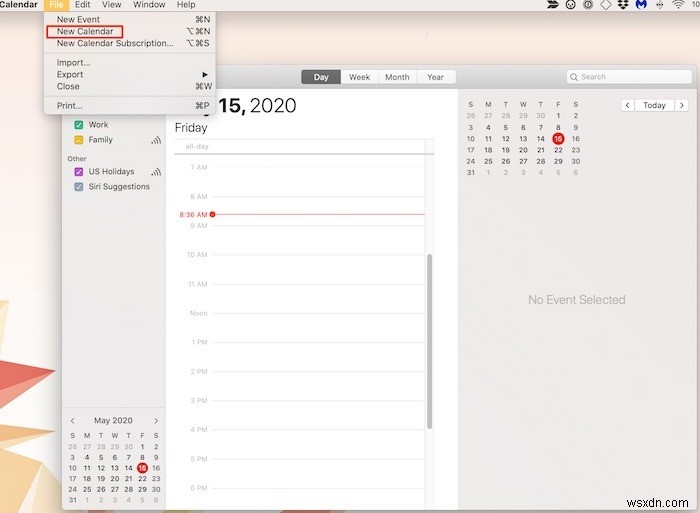The image size is (700, 513).
Task: Go to next day with right arrow beside Today
Action: 681,105
